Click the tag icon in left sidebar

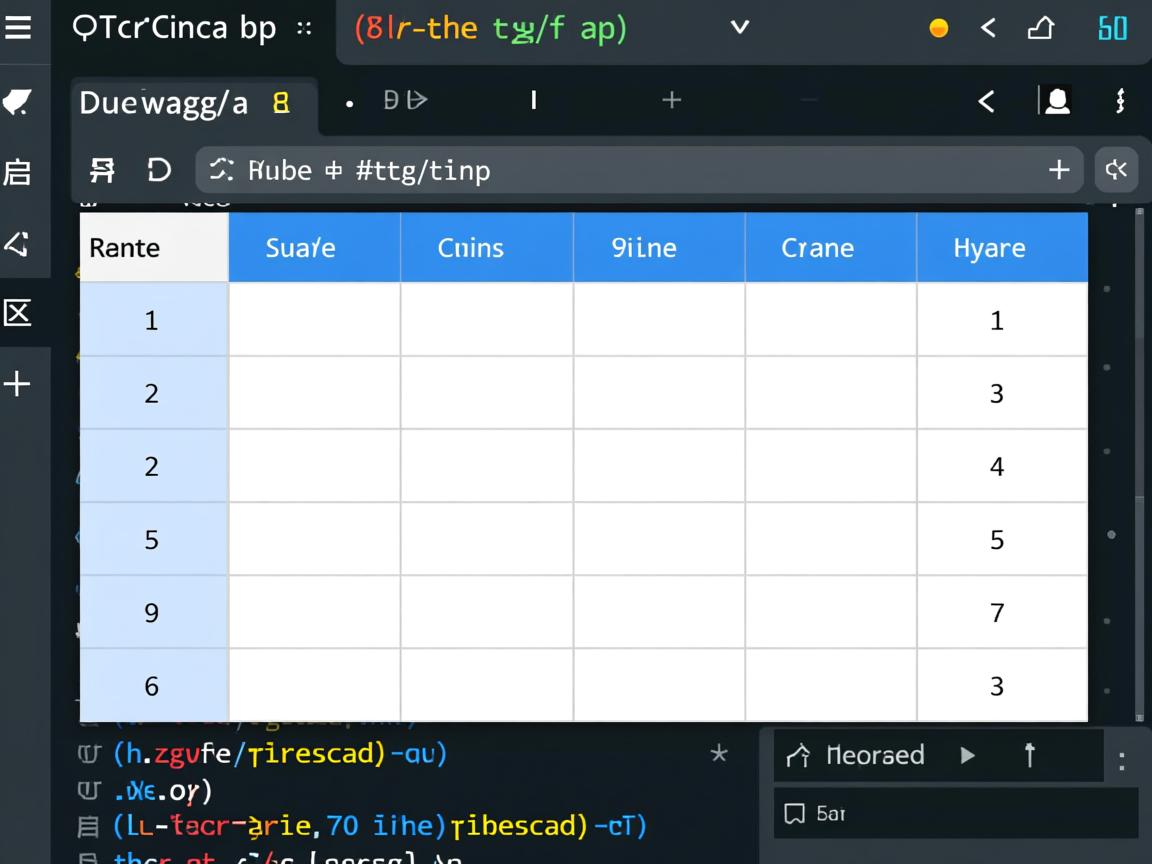(x=18, y=101)
